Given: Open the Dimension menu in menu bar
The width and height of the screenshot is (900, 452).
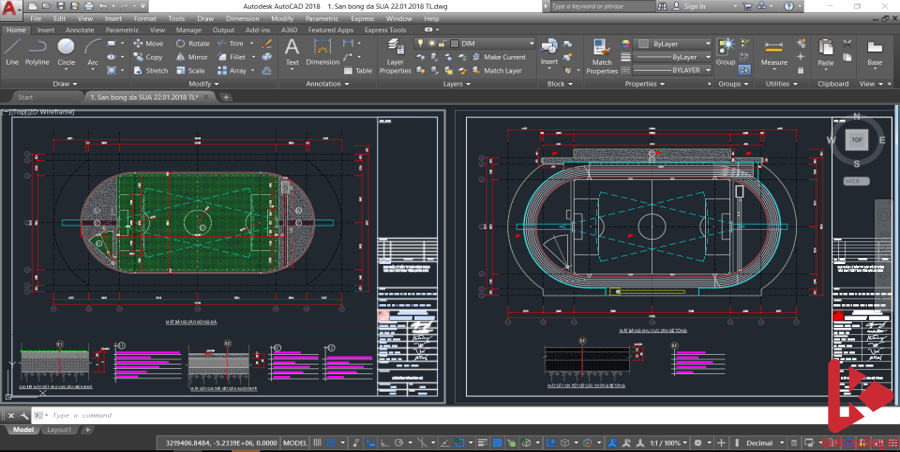Looking at the screenshot, I should 242,18.
